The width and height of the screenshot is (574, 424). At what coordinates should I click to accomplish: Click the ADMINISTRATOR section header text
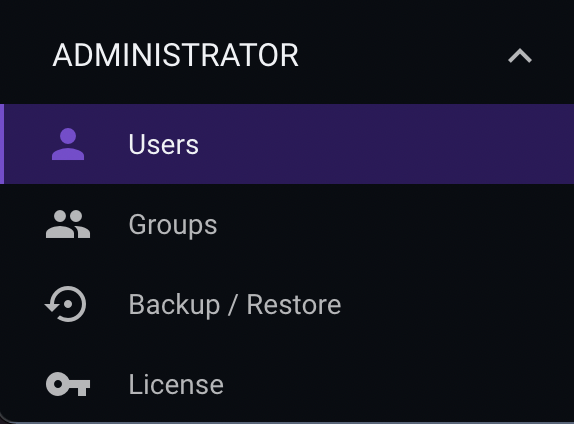click(x=176, y=55)
